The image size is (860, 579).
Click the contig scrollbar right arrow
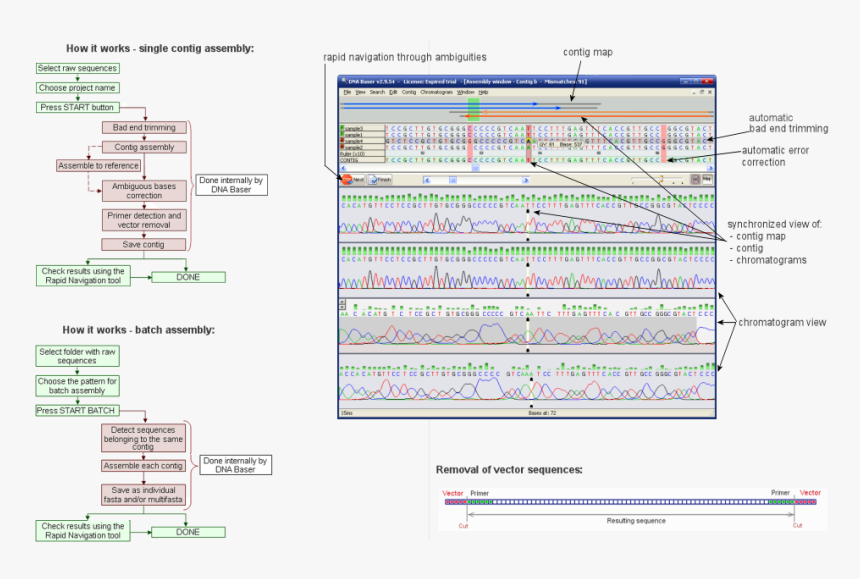711,168
